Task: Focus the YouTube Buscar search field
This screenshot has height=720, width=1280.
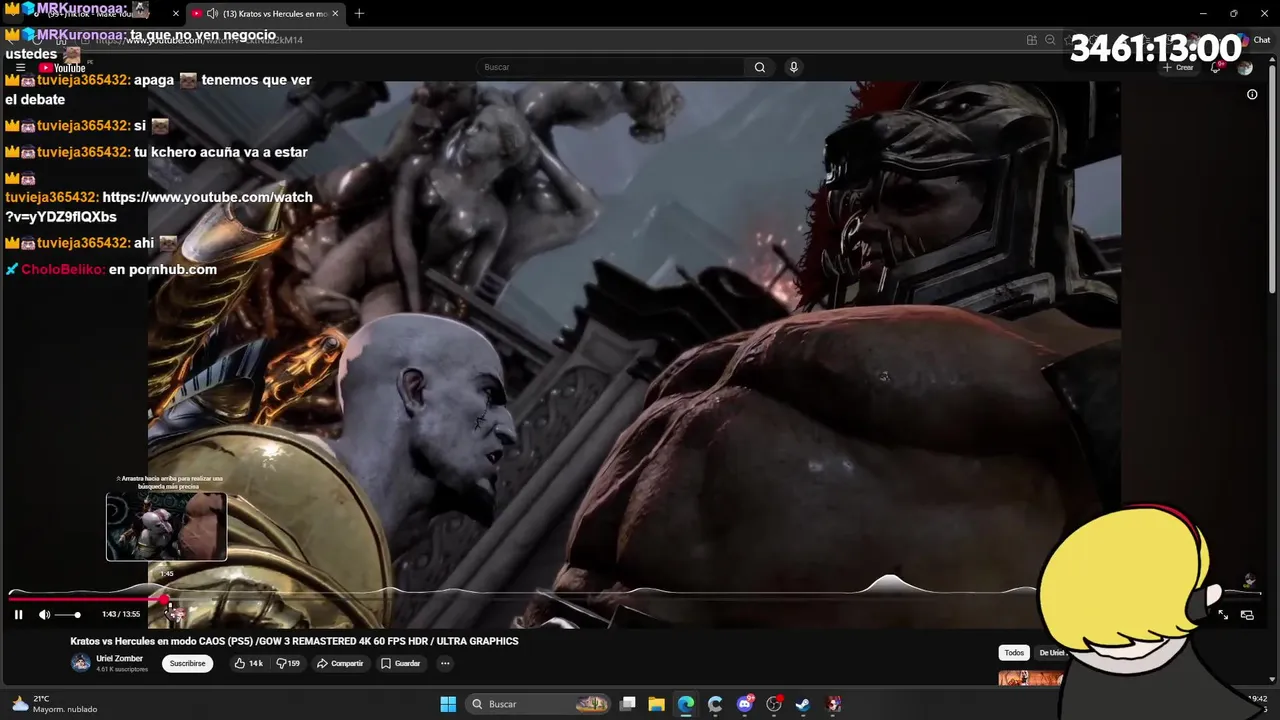Action: 610,67
